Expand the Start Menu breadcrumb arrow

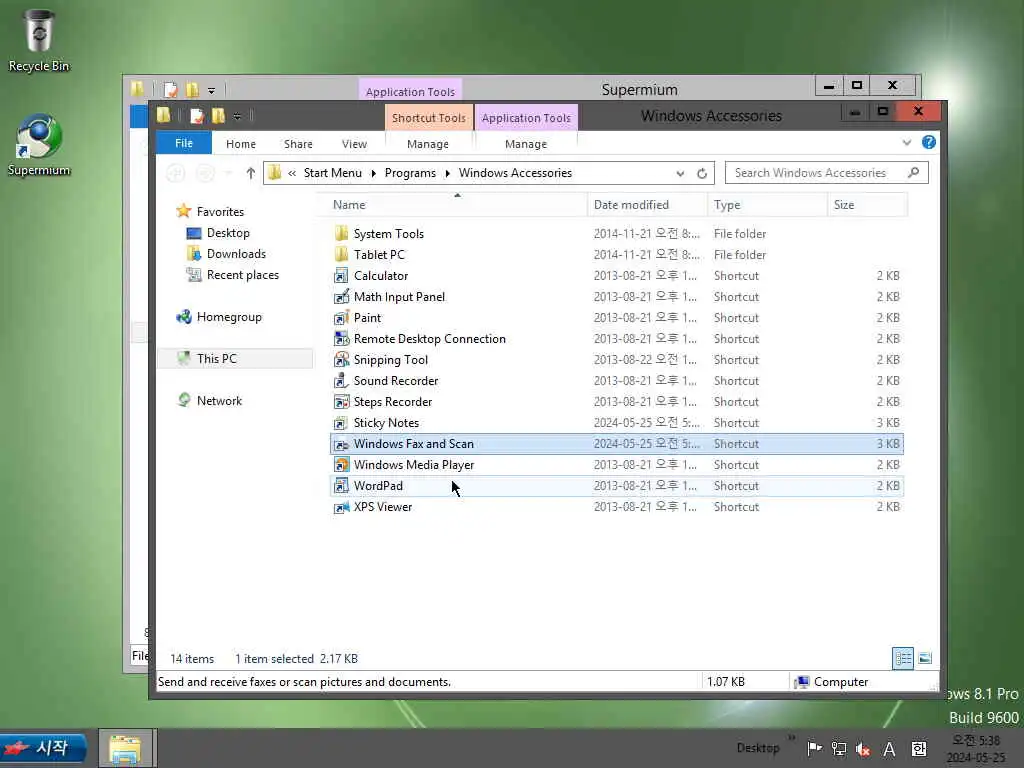374,173
